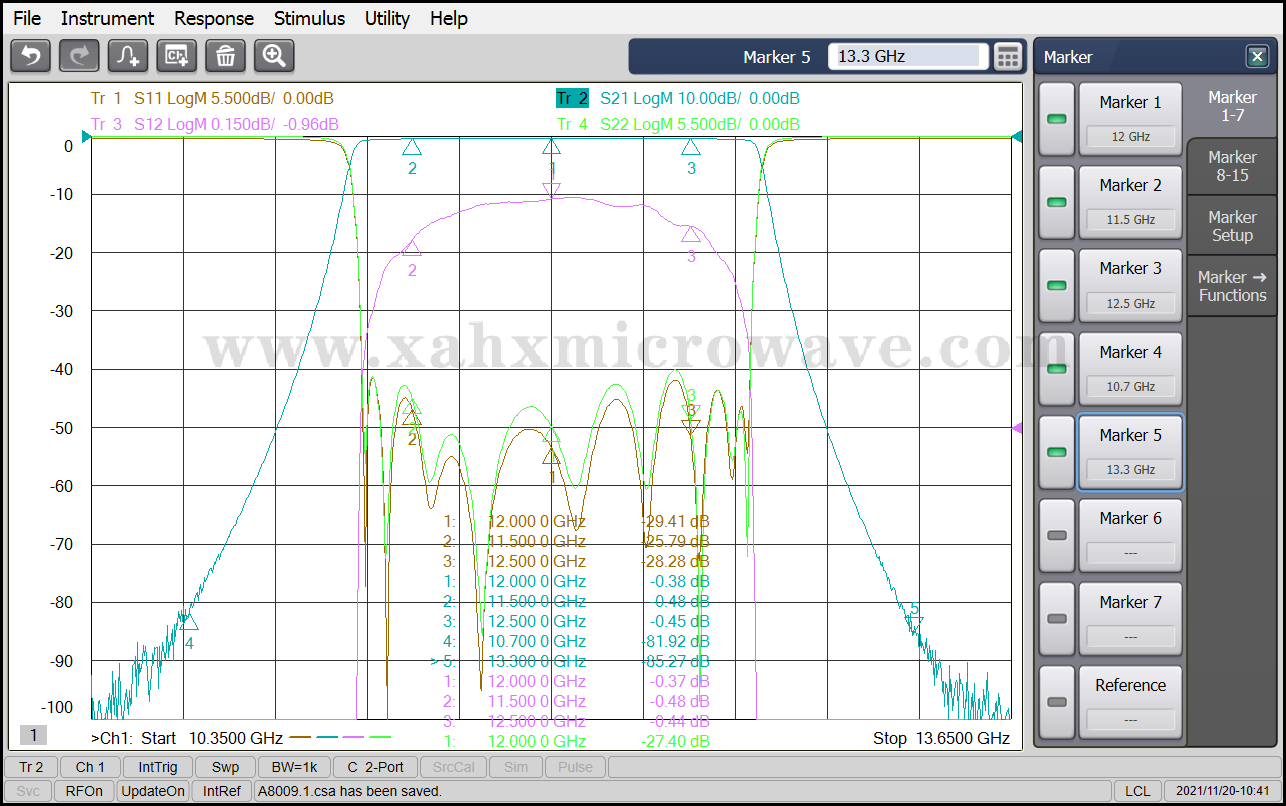The image size is (1286, 806).
Task: Click the Reference marker button
Action: [x=1130, y=702]
